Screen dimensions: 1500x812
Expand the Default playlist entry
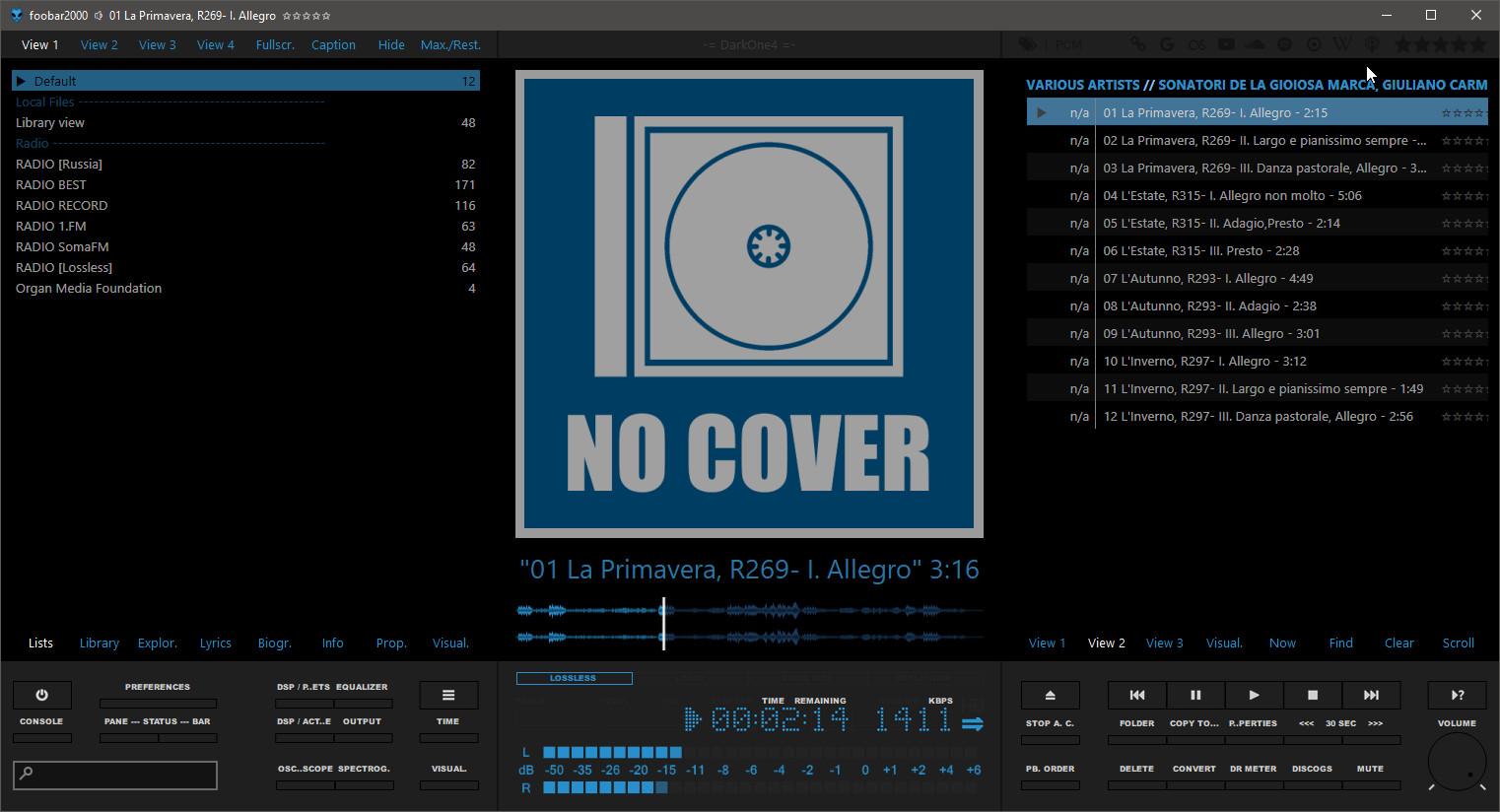(21, 81)
